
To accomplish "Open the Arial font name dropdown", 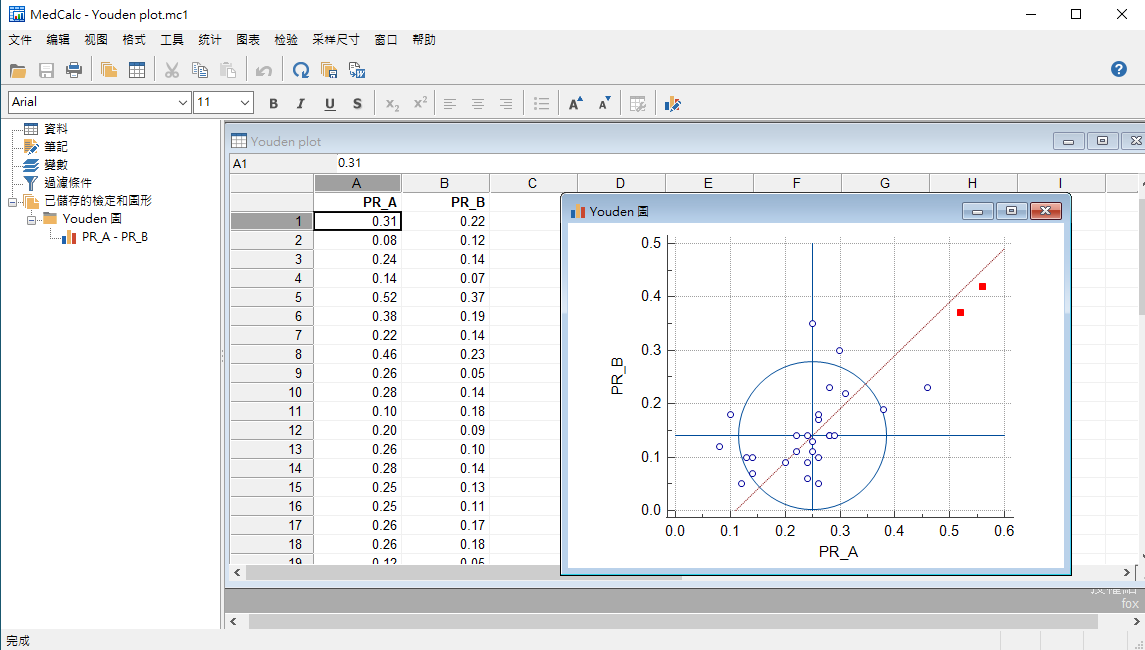I will coord(183,102).
